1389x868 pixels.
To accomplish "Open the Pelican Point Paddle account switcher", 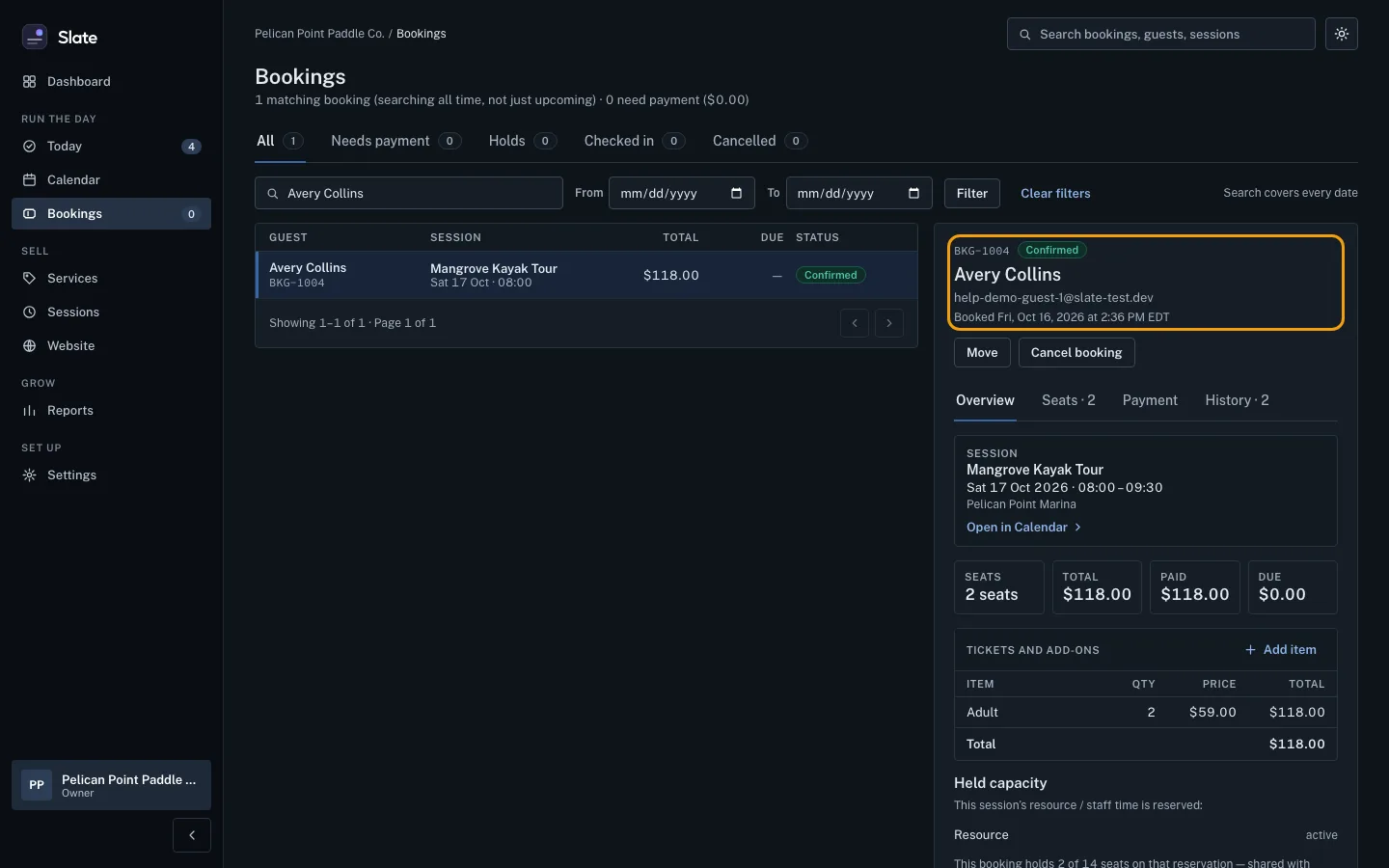I will coord(111,785).
